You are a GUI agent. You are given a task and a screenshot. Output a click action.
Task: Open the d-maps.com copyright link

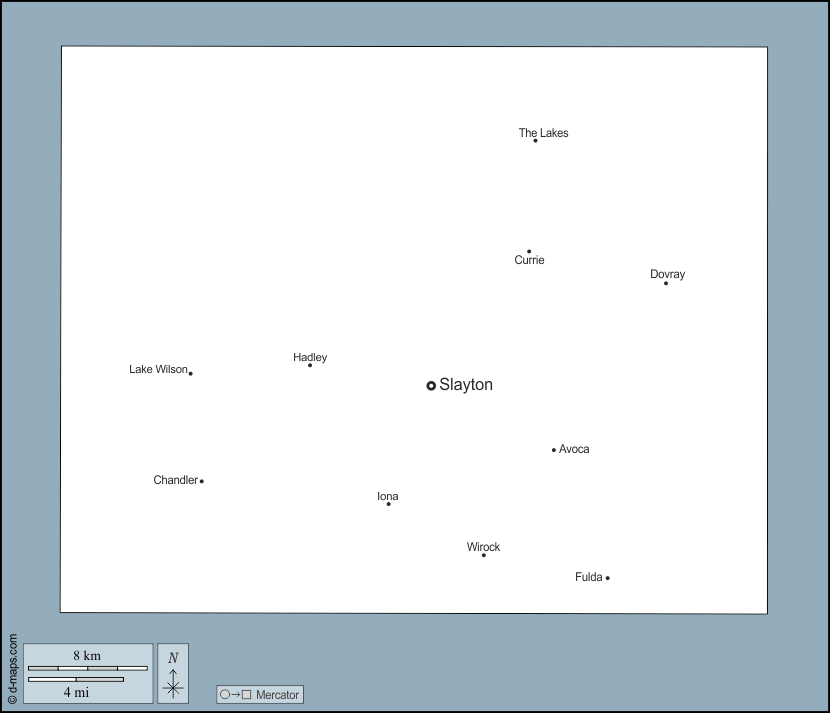coord(12,669)
